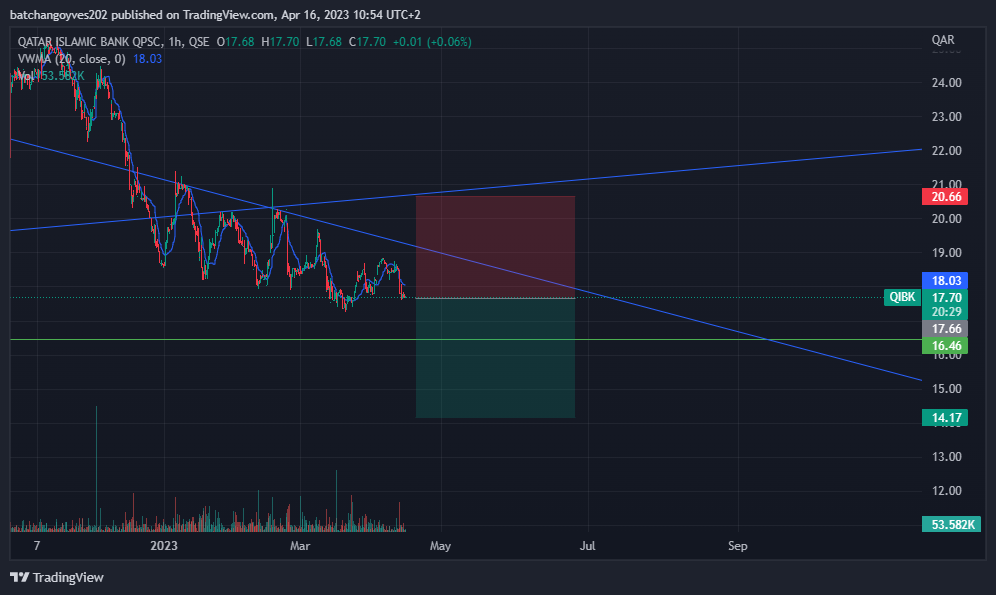The width and height of the screenshot is (996, 595).
Task: Click the red stop-loss zone of short position
Action: 495,247
